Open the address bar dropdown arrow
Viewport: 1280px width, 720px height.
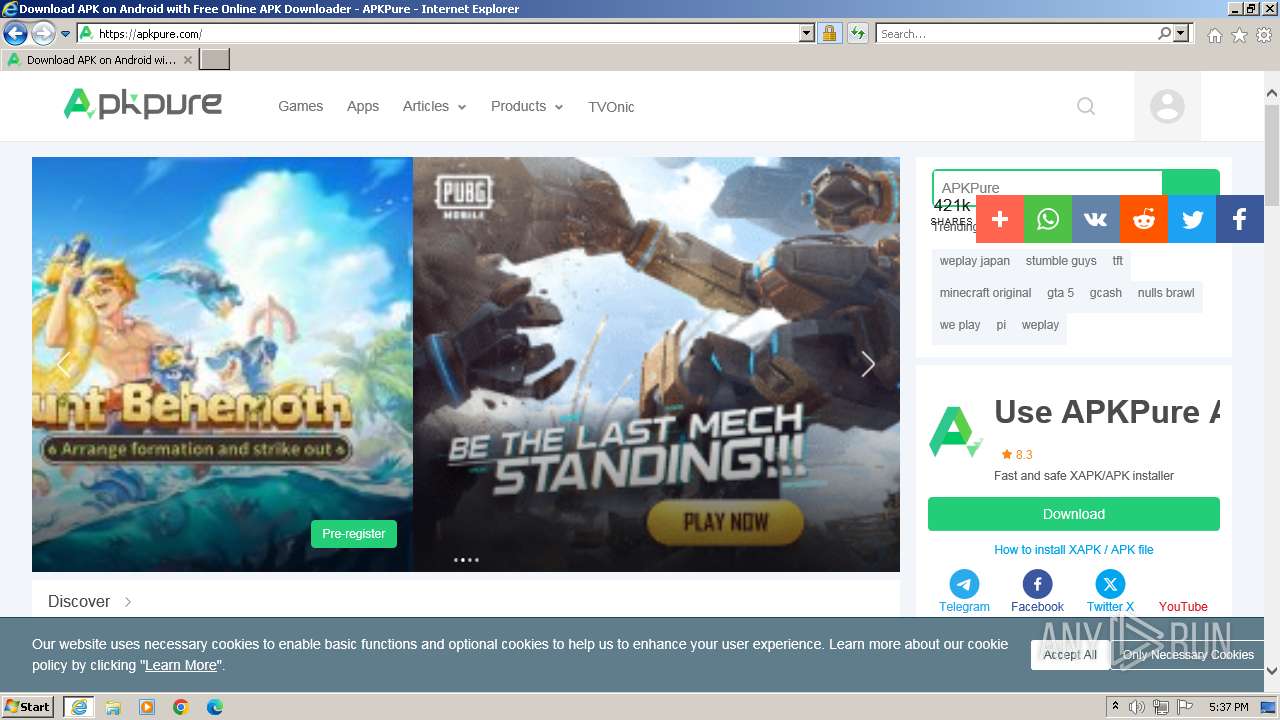coord(807,34)
